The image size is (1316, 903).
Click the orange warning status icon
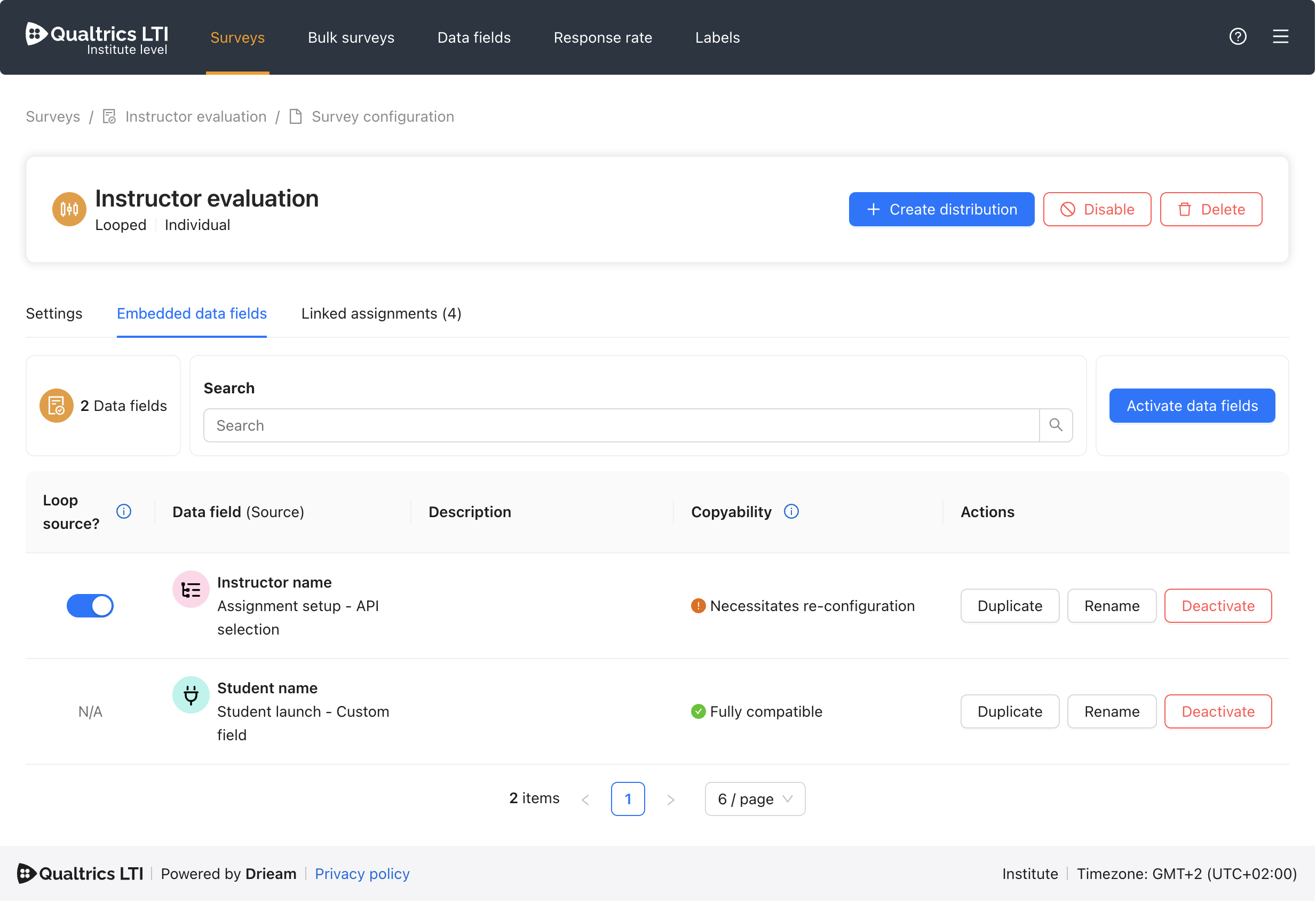[x=699, y=607]
